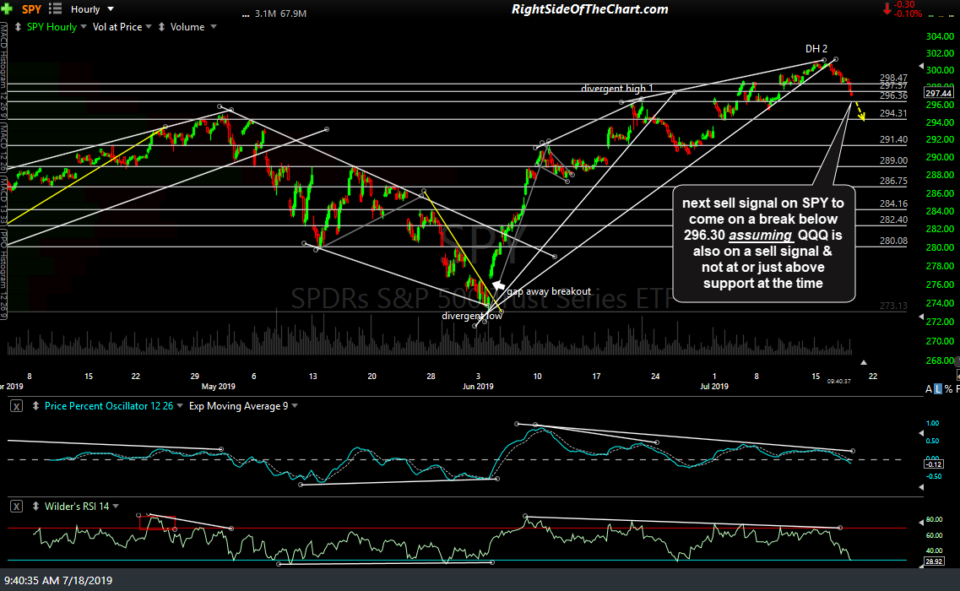Click the reorder arrows on Price Percent Oscillator panel
This screenshot has width=960, height=591.
35,406
